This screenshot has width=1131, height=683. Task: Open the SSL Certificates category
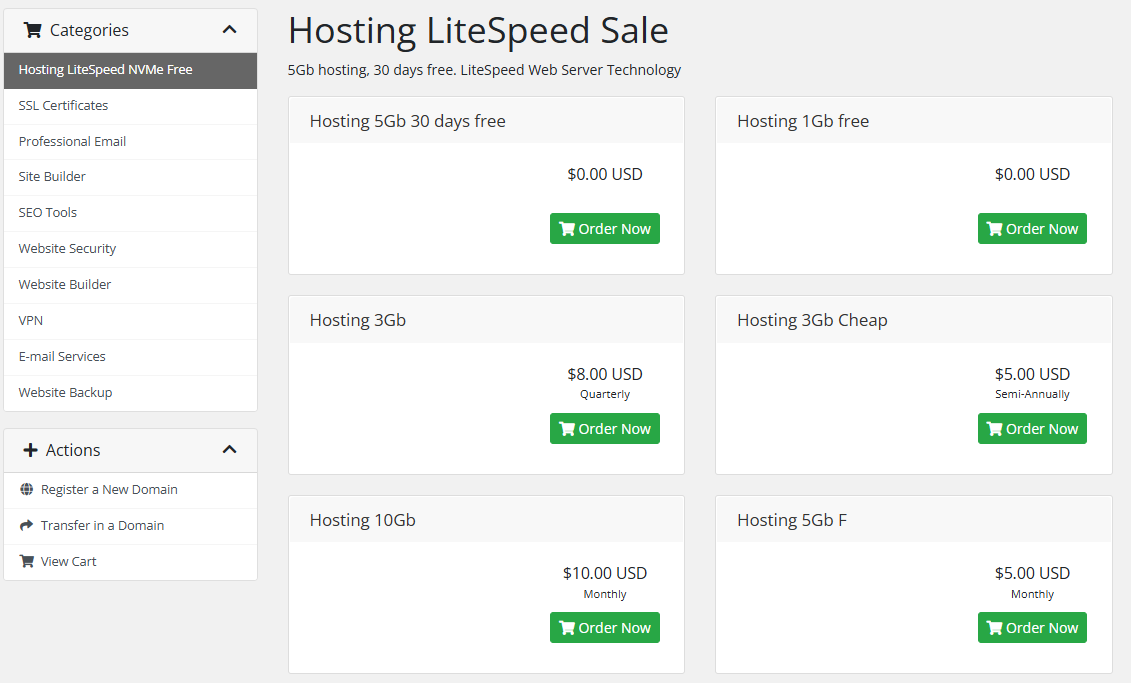pyautogui.click(x=131, y=106)
